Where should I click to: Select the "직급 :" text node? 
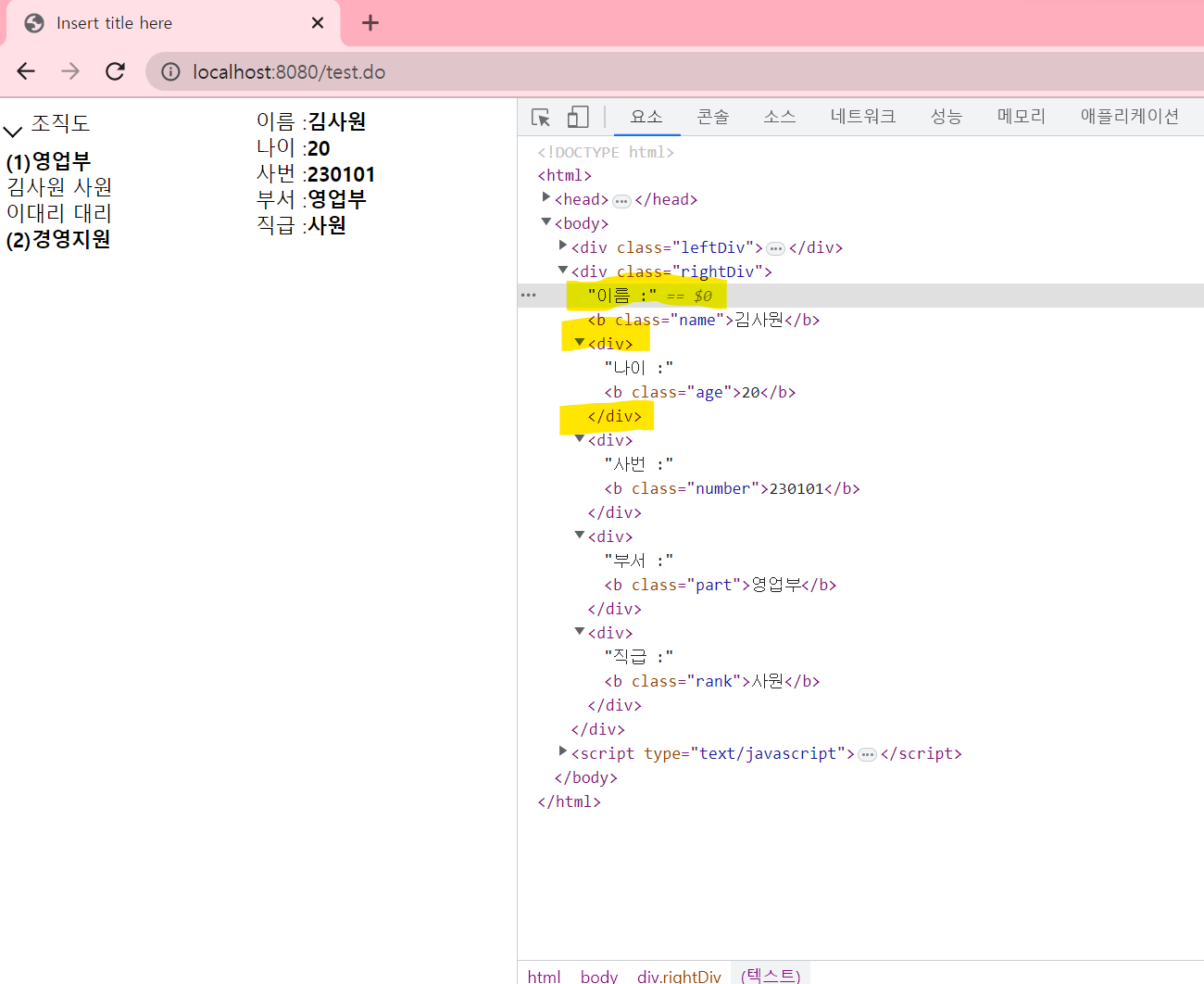pos(639,657)
